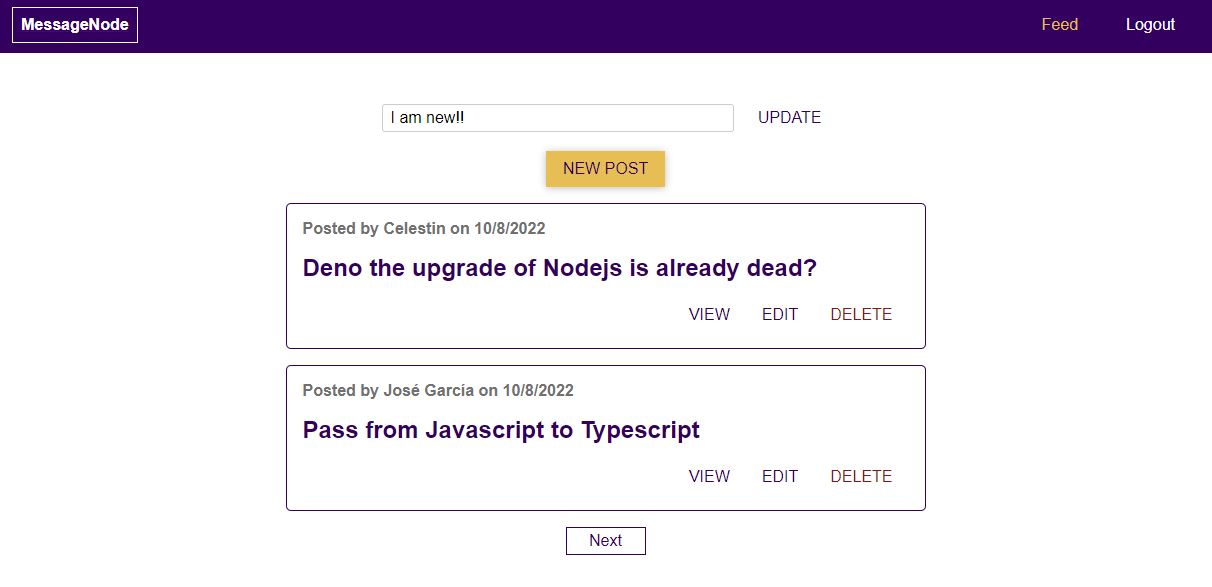
Task: Click the Deno post title heading
Action: tap(559, 268)
